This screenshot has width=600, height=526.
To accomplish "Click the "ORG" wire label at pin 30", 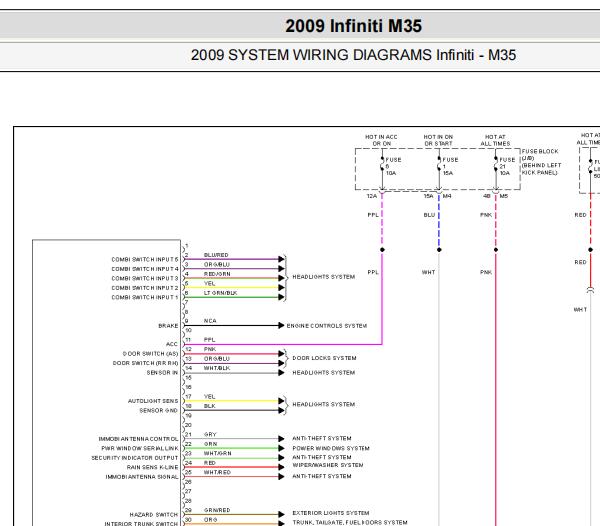I will pyautogui.click(x=210, y=520).
